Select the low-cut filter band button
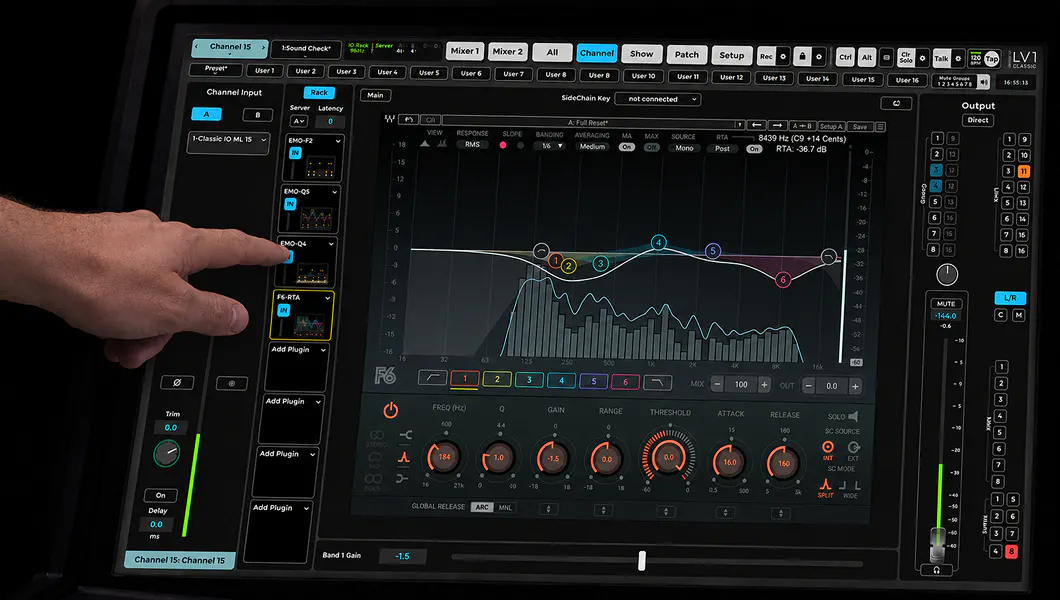Viewport: 1060px width, 600px height. [432, 378]
